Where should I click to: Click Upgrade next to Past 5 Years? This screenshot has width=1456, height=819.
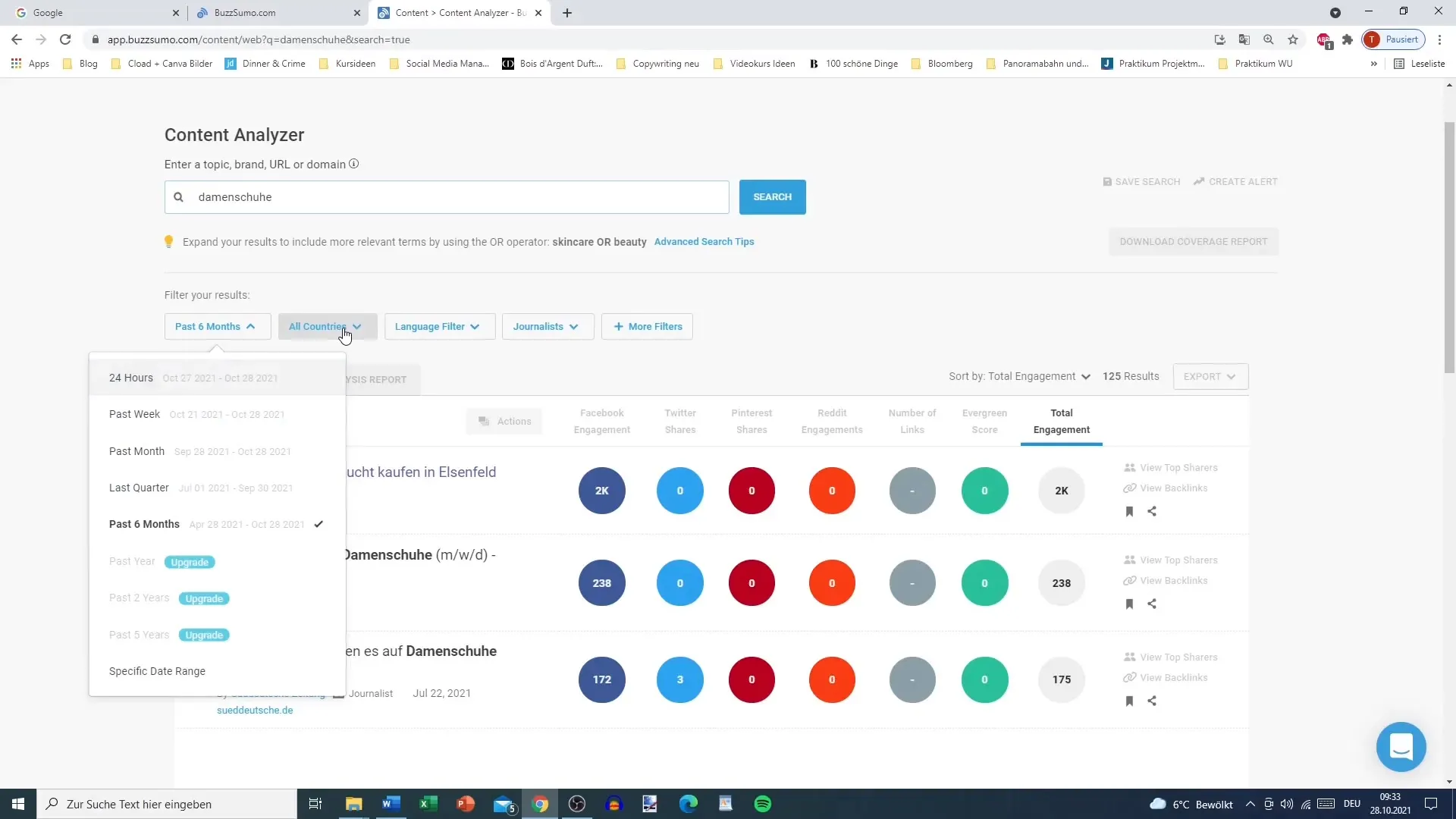(204, 635)
